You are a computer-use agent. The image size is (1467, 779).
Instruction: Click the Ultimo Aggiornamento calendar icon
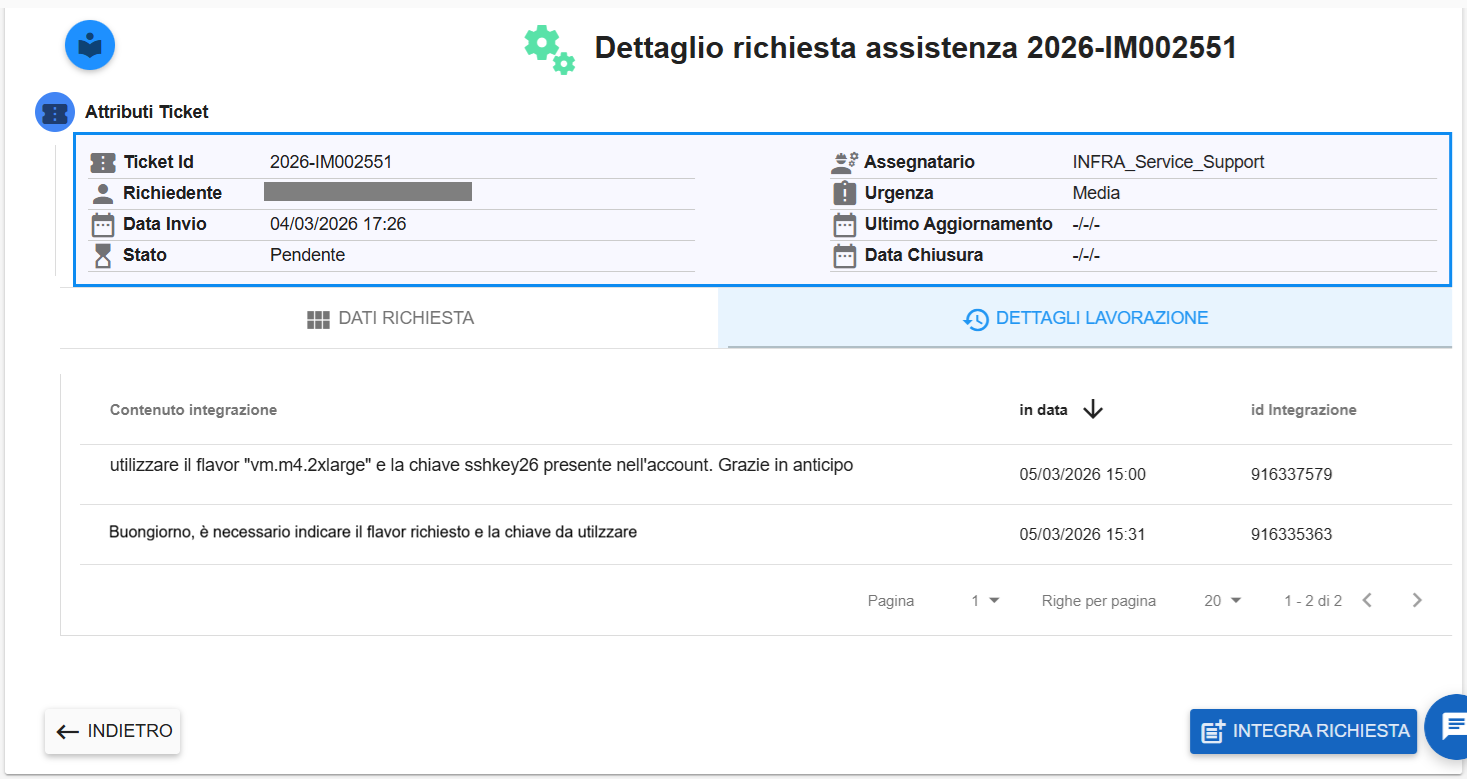(x=845, y=224)
